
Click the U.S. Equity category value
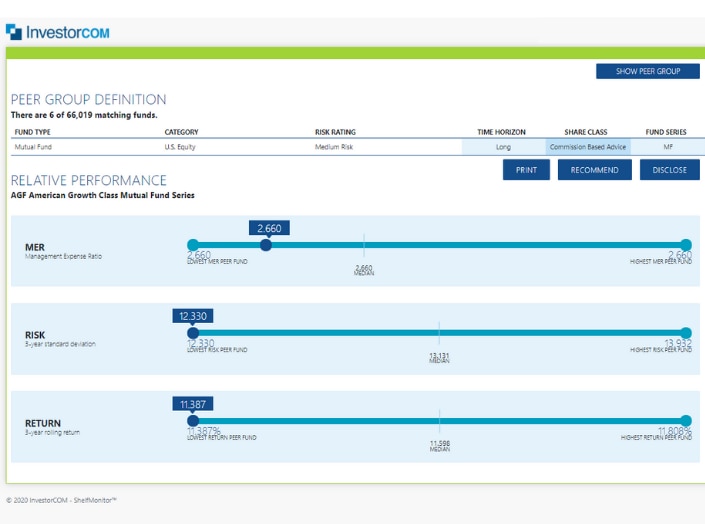[180, 147]
